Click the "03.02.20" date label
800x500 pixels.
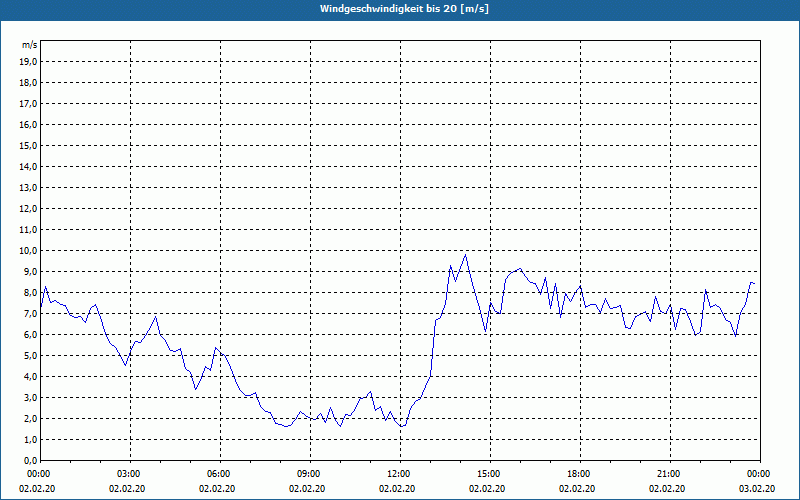pyautogui.click(x=757, y=489)
